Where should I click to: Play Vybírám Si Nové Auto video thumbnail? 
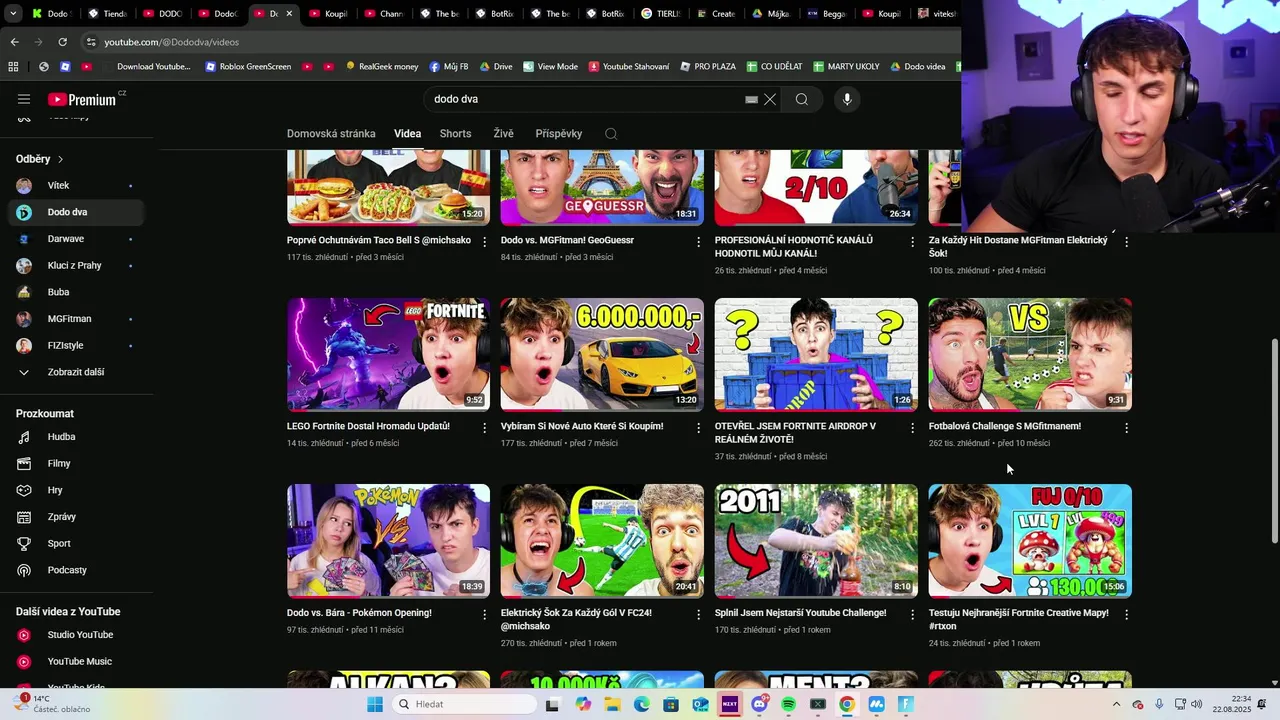(602, 354)
